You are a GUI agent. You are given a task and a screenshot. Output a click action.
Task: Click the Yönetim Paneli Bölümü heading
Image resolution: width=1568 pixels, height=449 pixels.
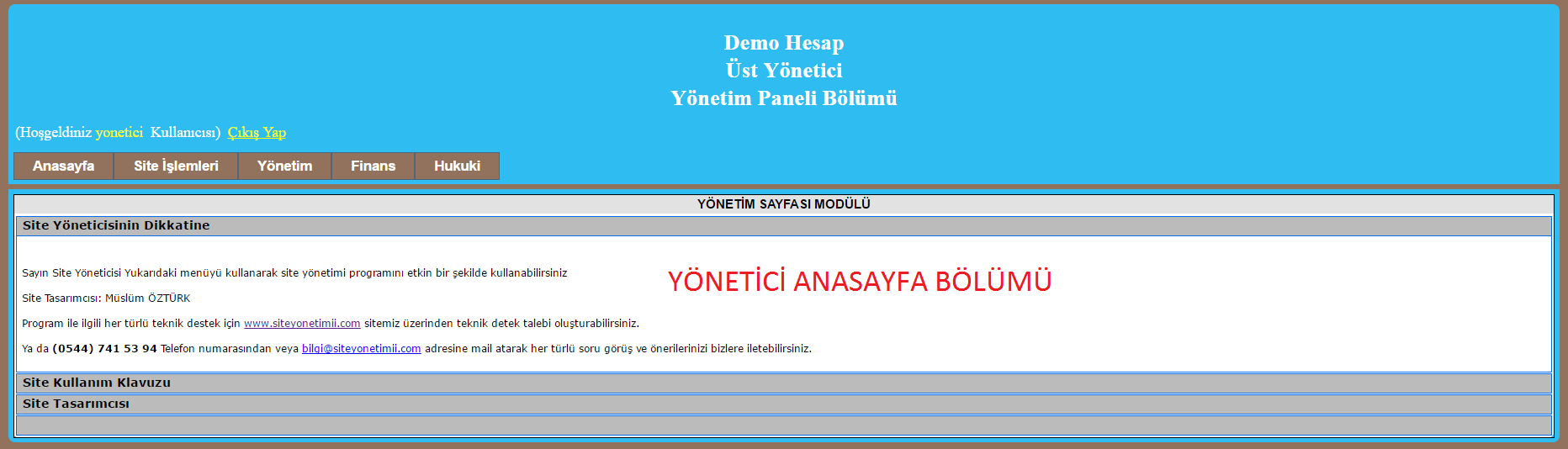[783, 98]
